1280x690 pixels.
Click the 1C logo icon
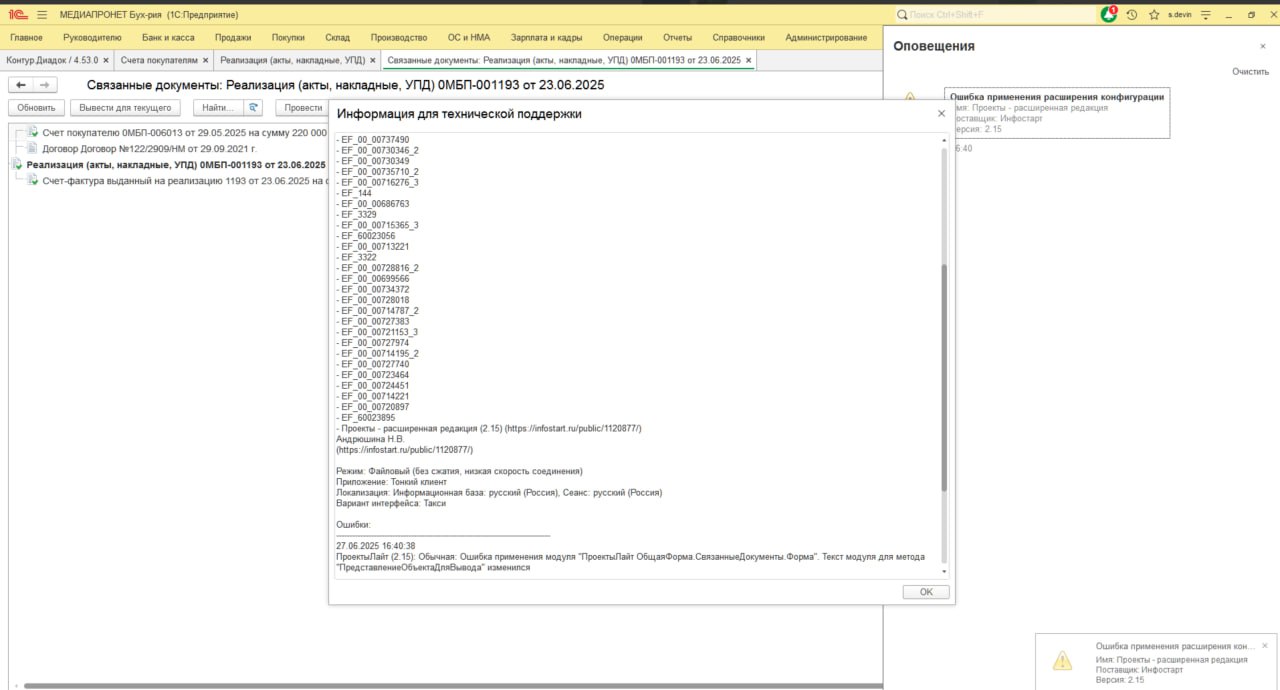click(18, 15)
